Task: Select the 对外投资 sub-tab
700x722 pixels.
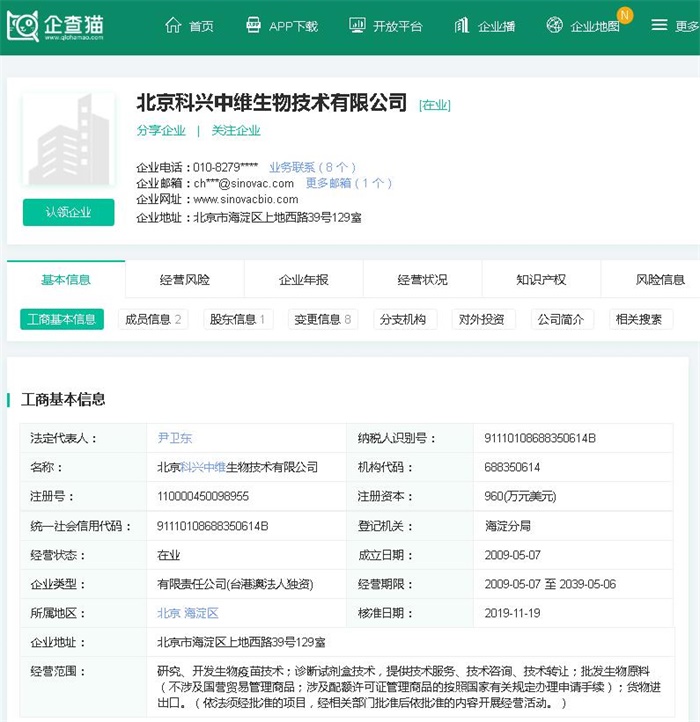Action: (484, 319)
